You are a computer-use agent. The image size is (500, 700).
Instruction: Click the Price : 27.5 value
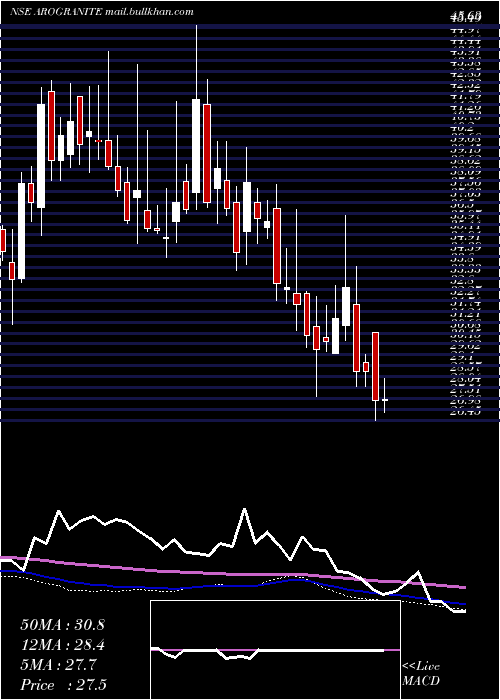63,685
